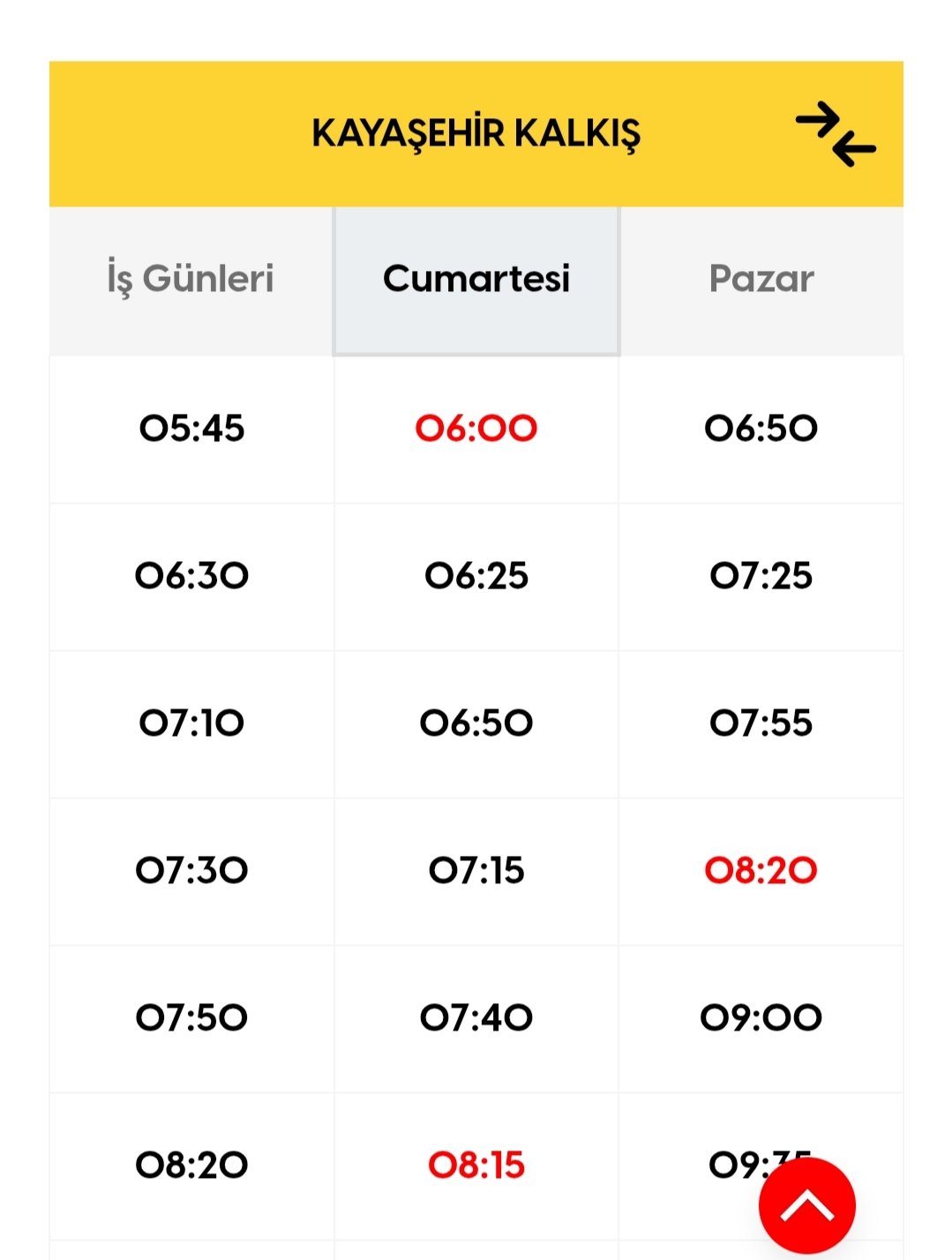Click the 07:55 Sunday departure
Screen dimensions: 952x1260
click(761, 724)
